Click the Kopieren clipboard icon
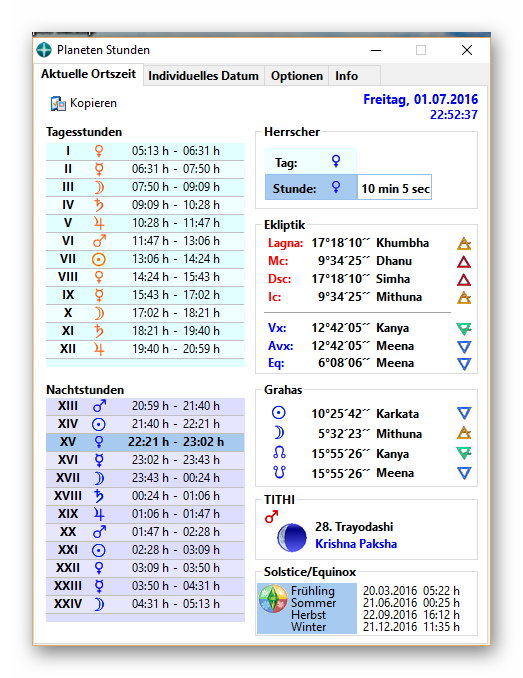Image resolution: width=523 pixels, height=678 pixels. pyautogui.click(x=58, y=104)
